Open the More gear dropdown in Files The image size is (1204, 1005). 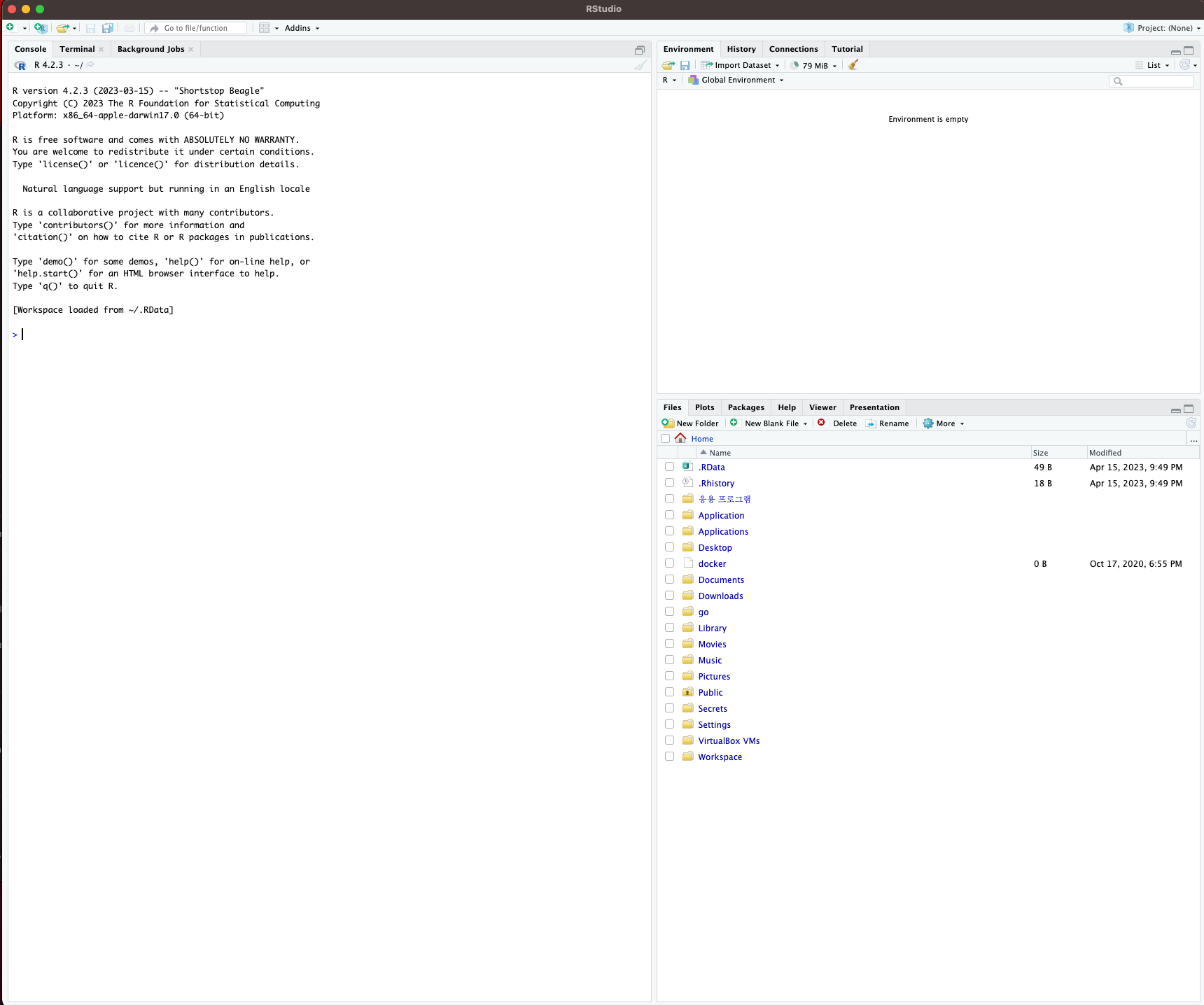tap(944, 423)
